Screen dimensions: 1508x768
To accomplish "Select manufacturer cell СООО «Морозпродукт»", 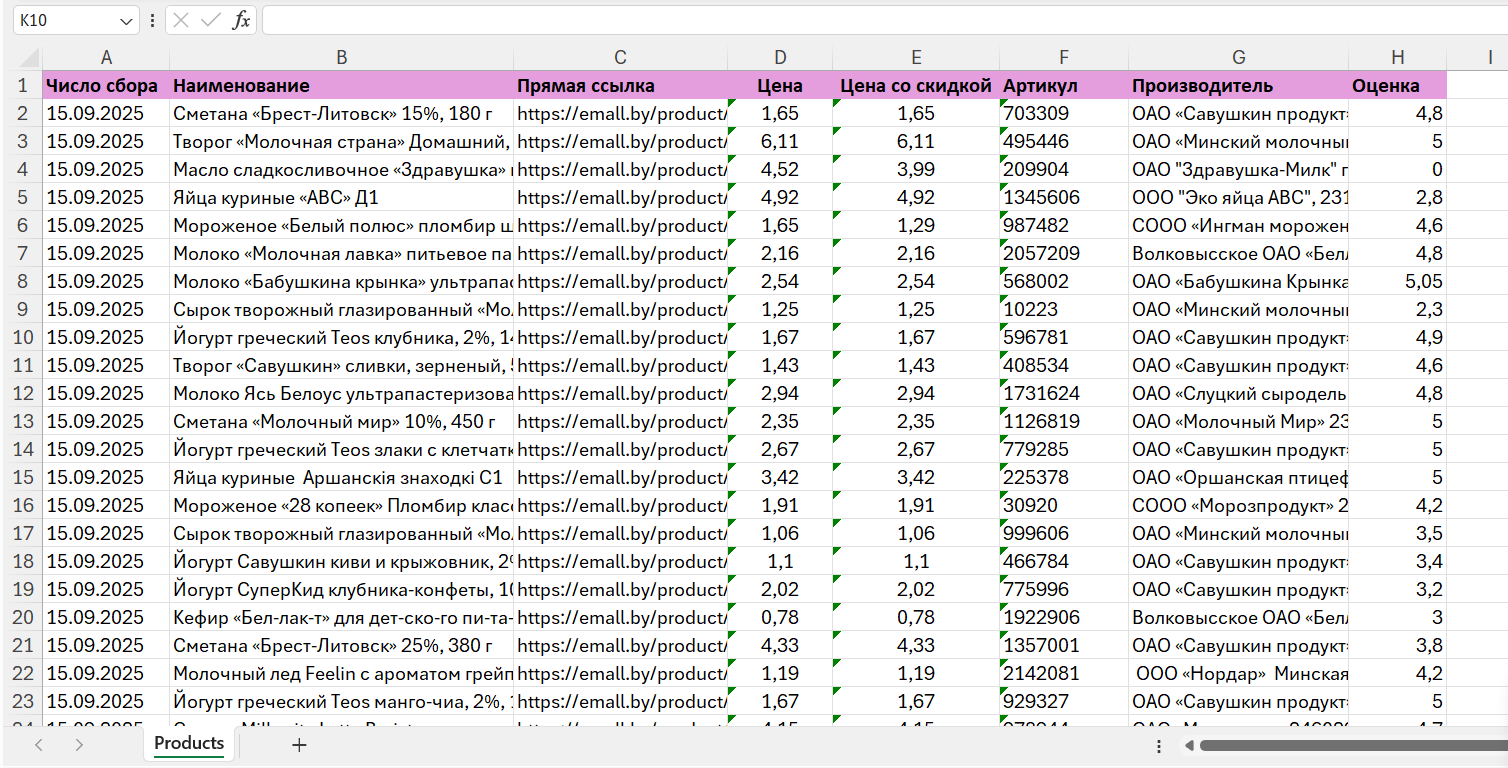I will point(1239,505).
